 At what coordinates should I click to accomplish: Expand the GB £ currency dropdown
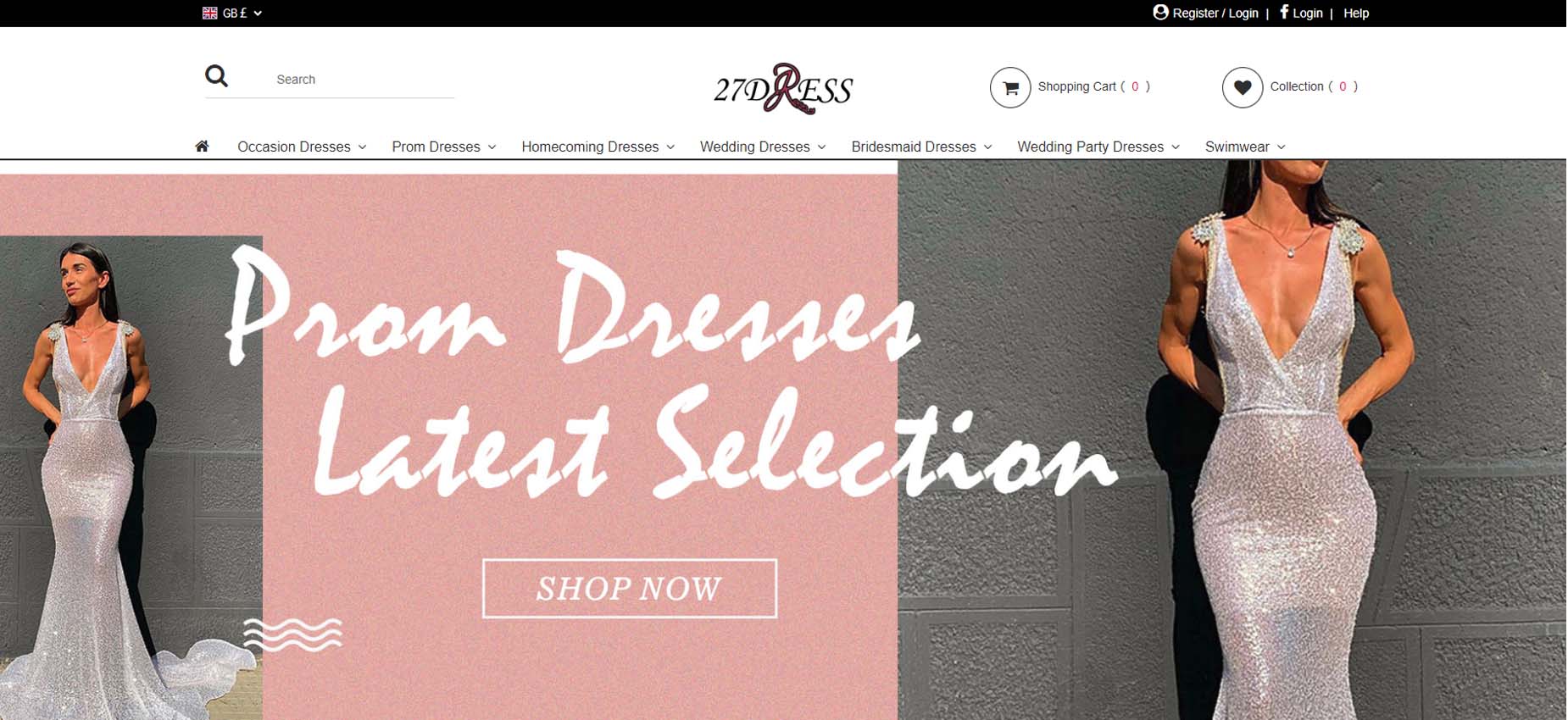coord(258,13)
